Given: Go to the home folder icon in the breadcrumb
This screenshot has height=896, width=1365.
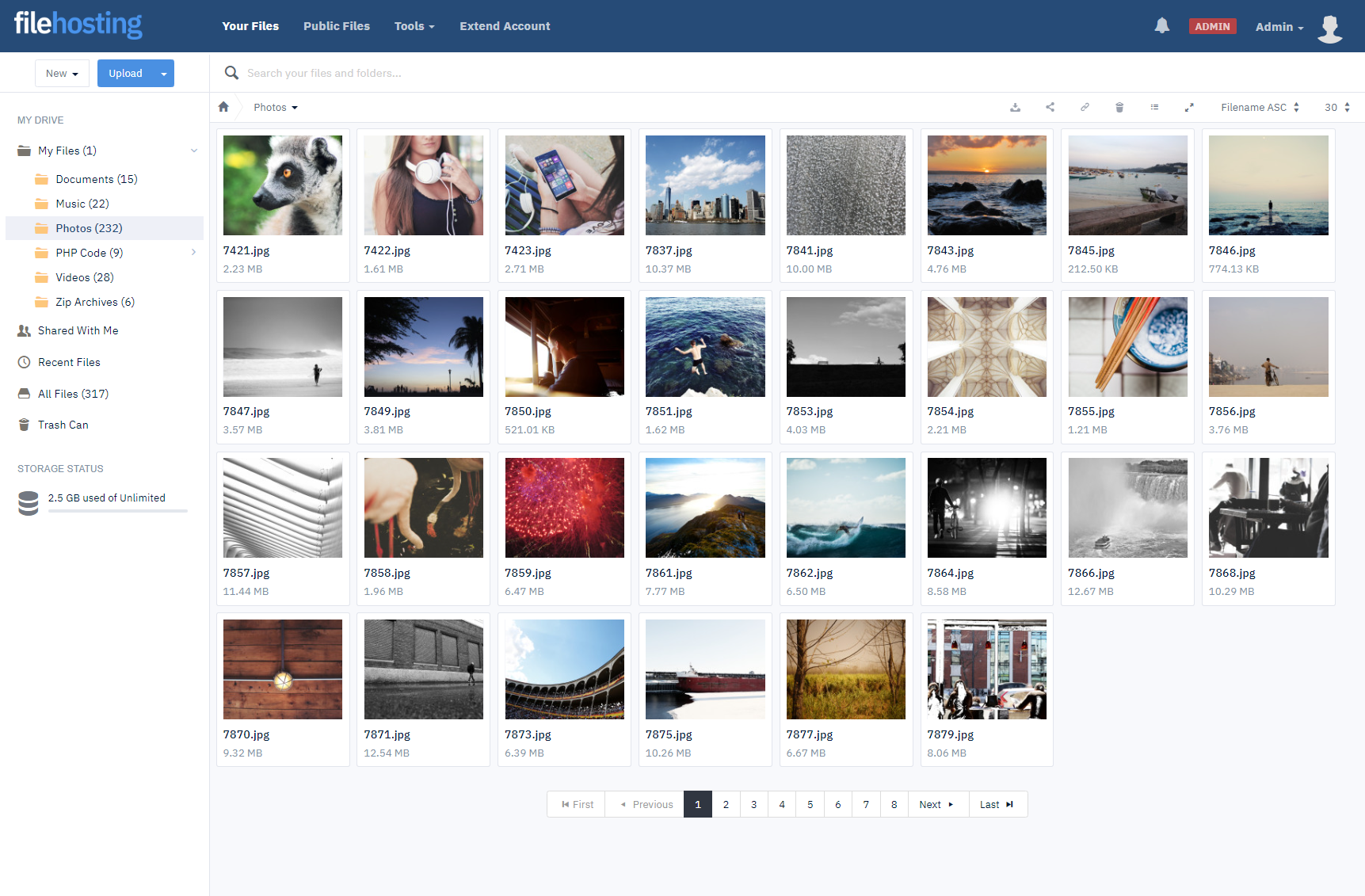Looking at the screenshot, I should tap(223, 108).
